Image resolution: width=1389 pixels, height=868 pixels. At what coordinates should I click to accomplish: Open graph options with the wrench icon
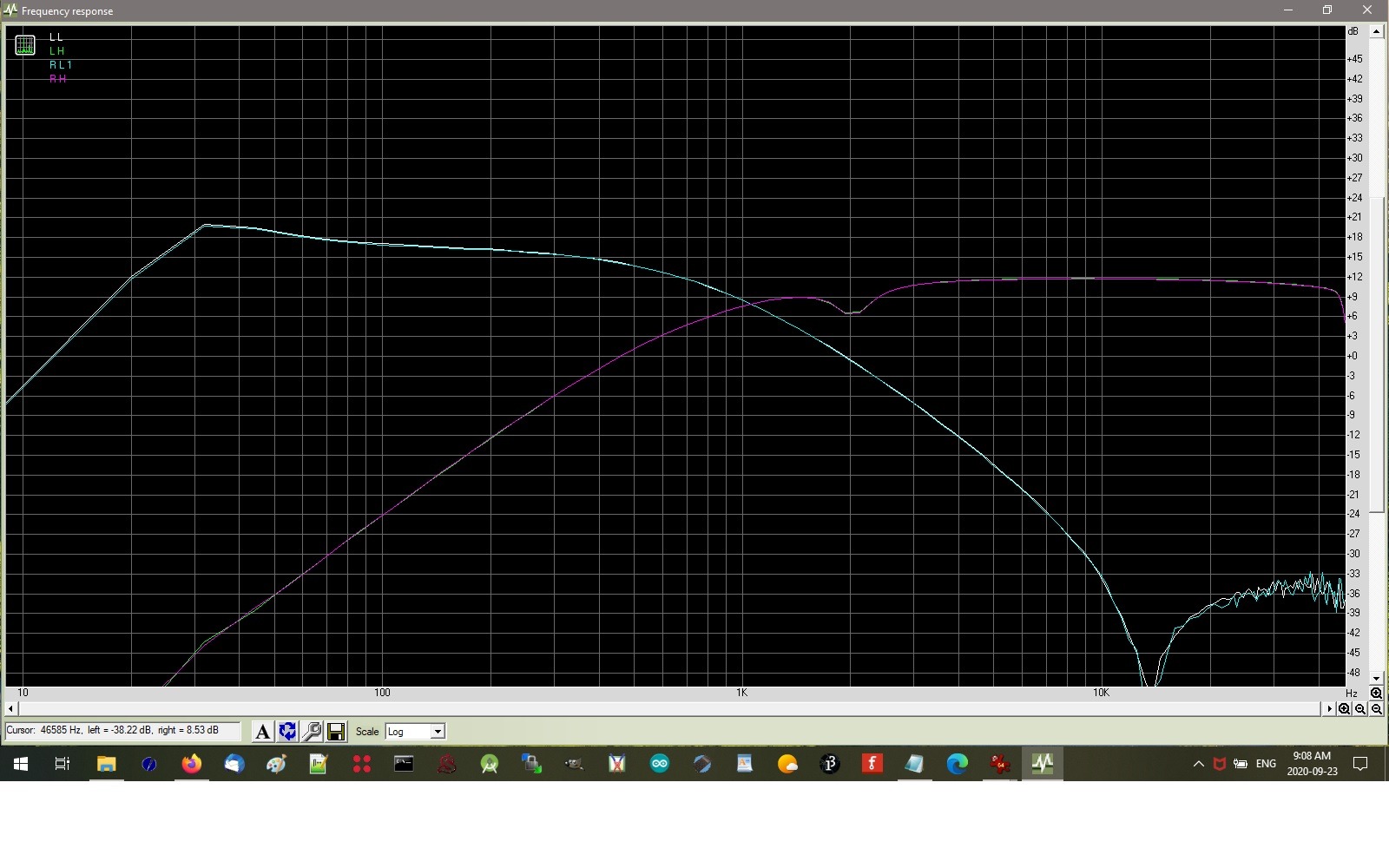tap(312, 732)
